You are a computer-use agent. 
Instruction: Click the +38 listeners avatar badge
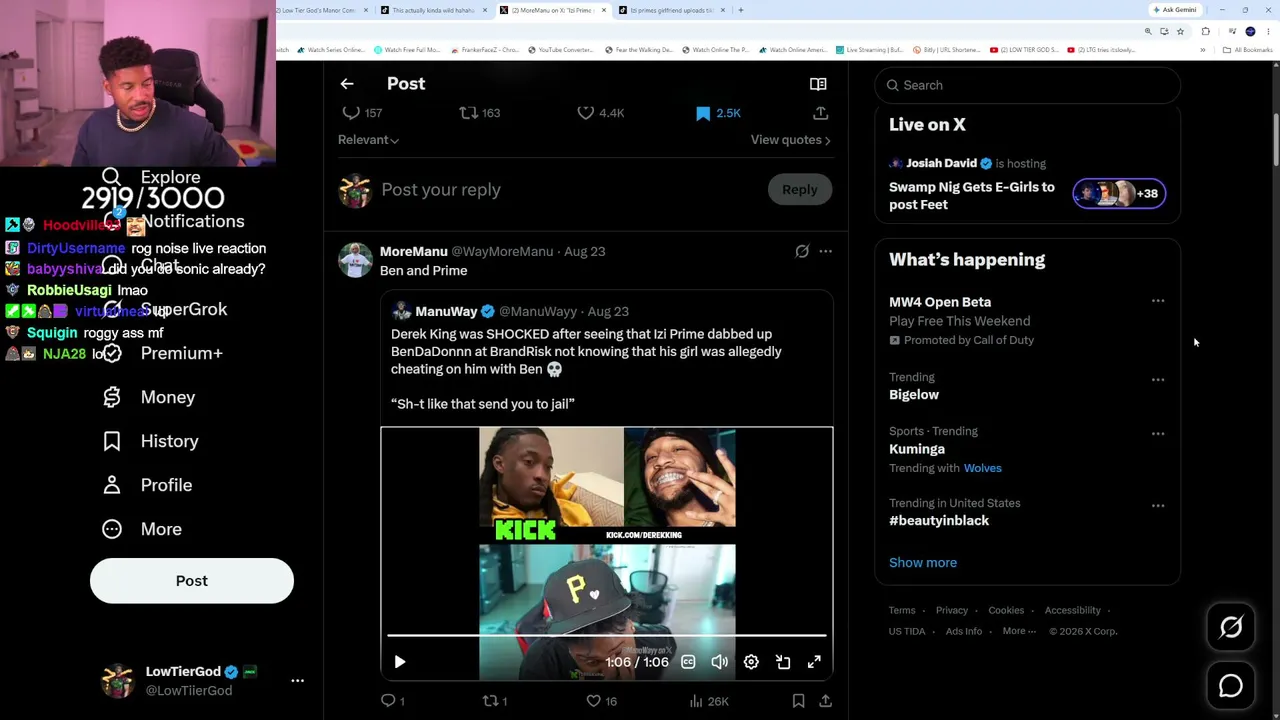(x=1119, y=194)
